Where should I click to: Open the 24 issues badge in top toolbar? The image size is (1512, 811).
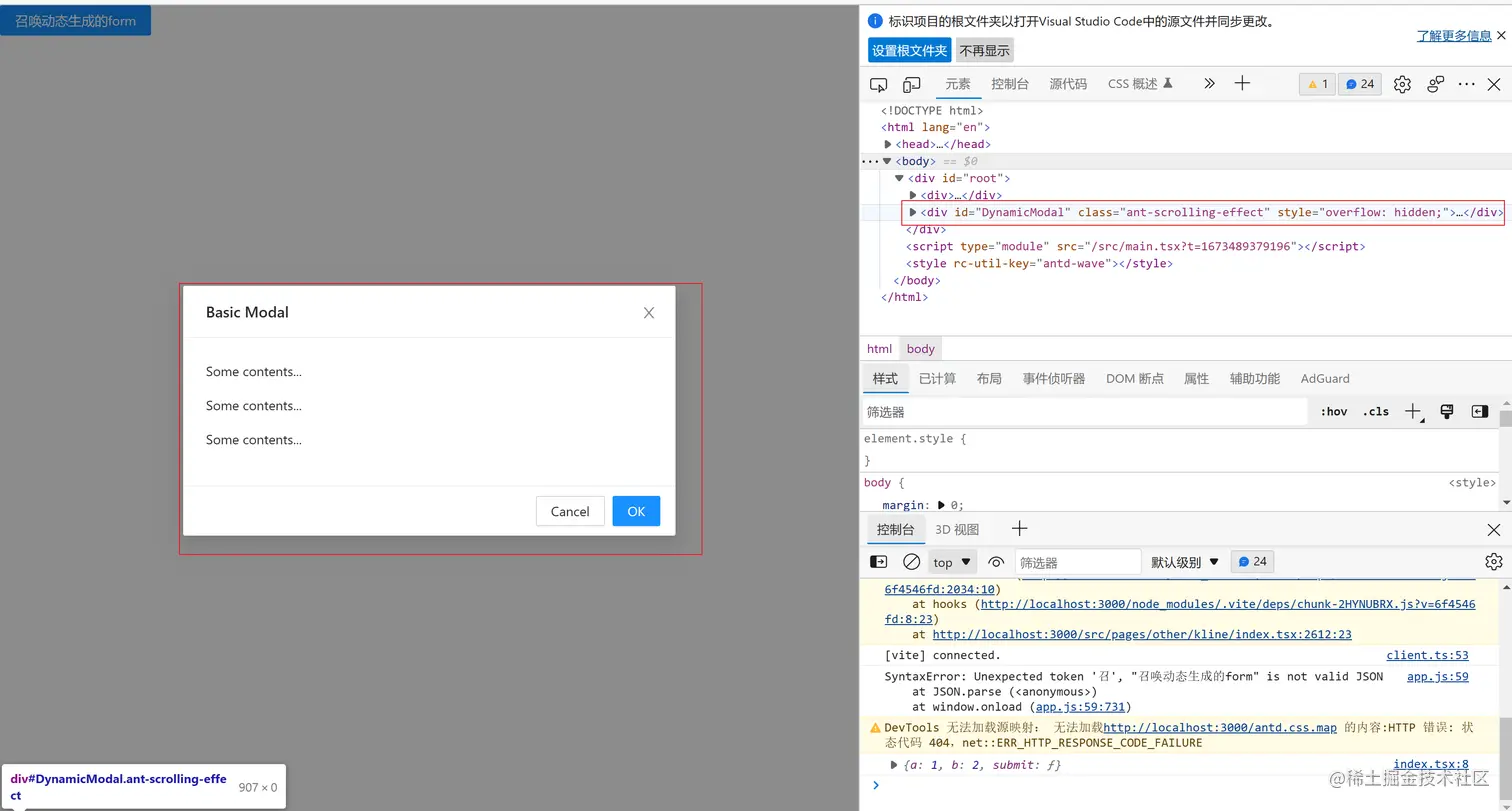coord(1360,84)
